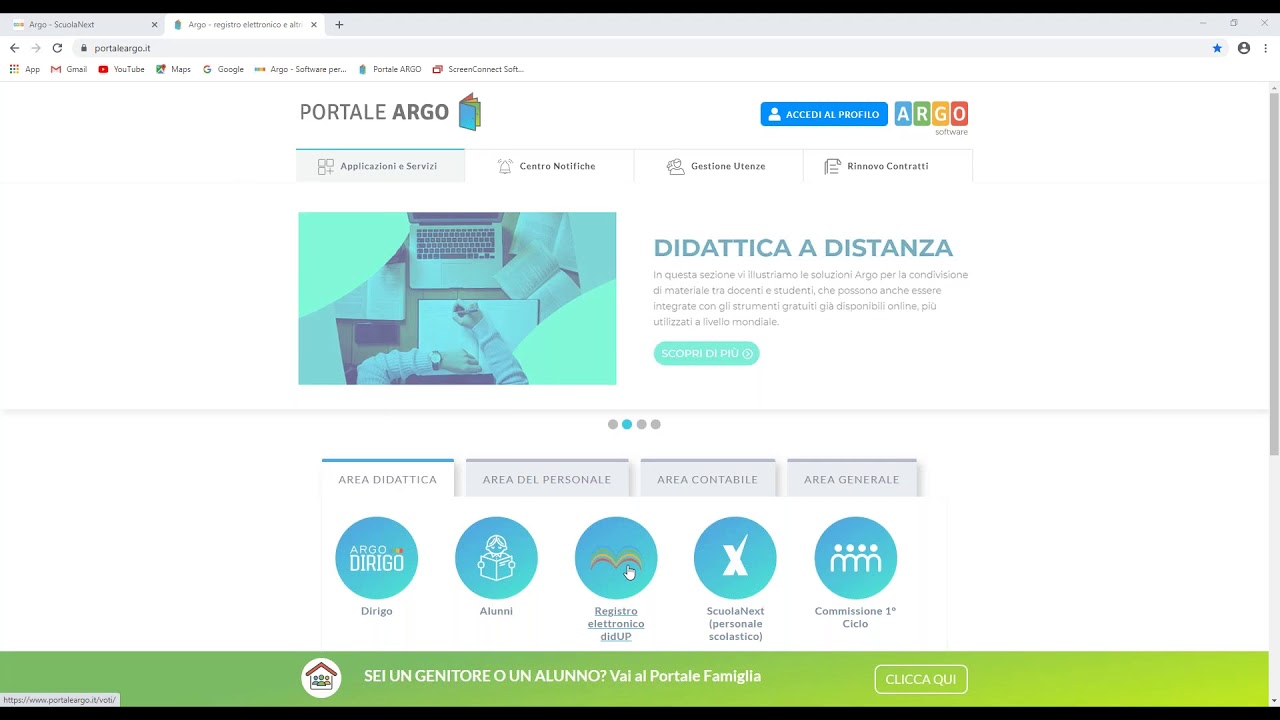
Task: Click the Alunni label
Action: [x=496, y=611]
